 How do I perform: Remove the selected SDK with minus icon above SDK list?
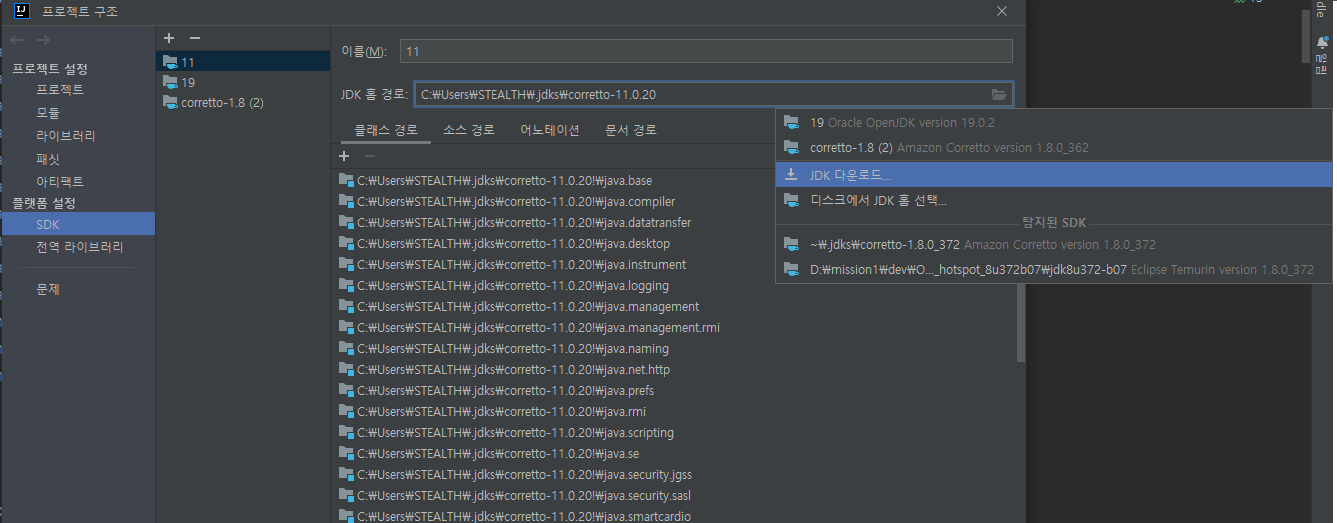(x=195, y=38)
